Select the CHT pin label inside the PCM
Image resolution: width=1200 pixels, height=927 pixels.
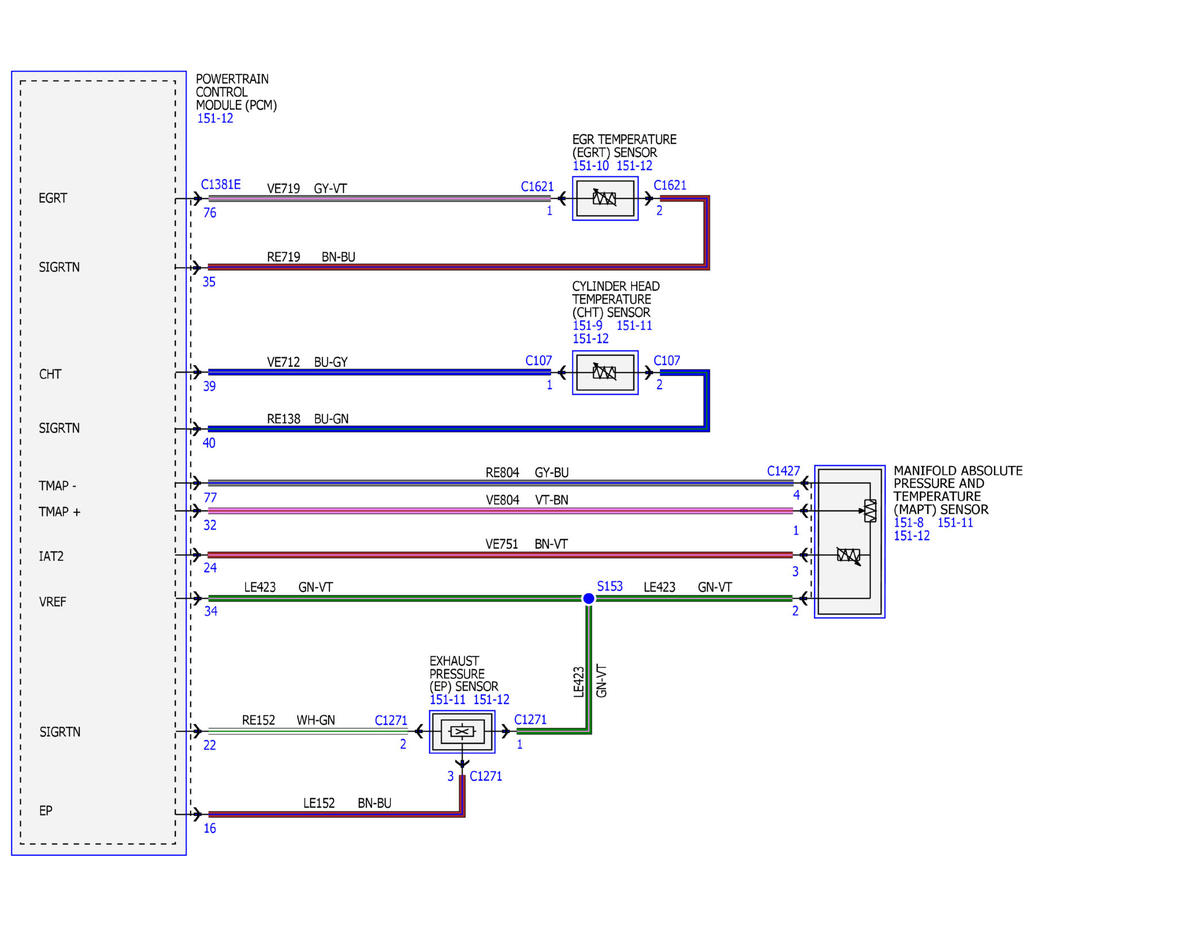pyautogui.click(x=50, y=374)
